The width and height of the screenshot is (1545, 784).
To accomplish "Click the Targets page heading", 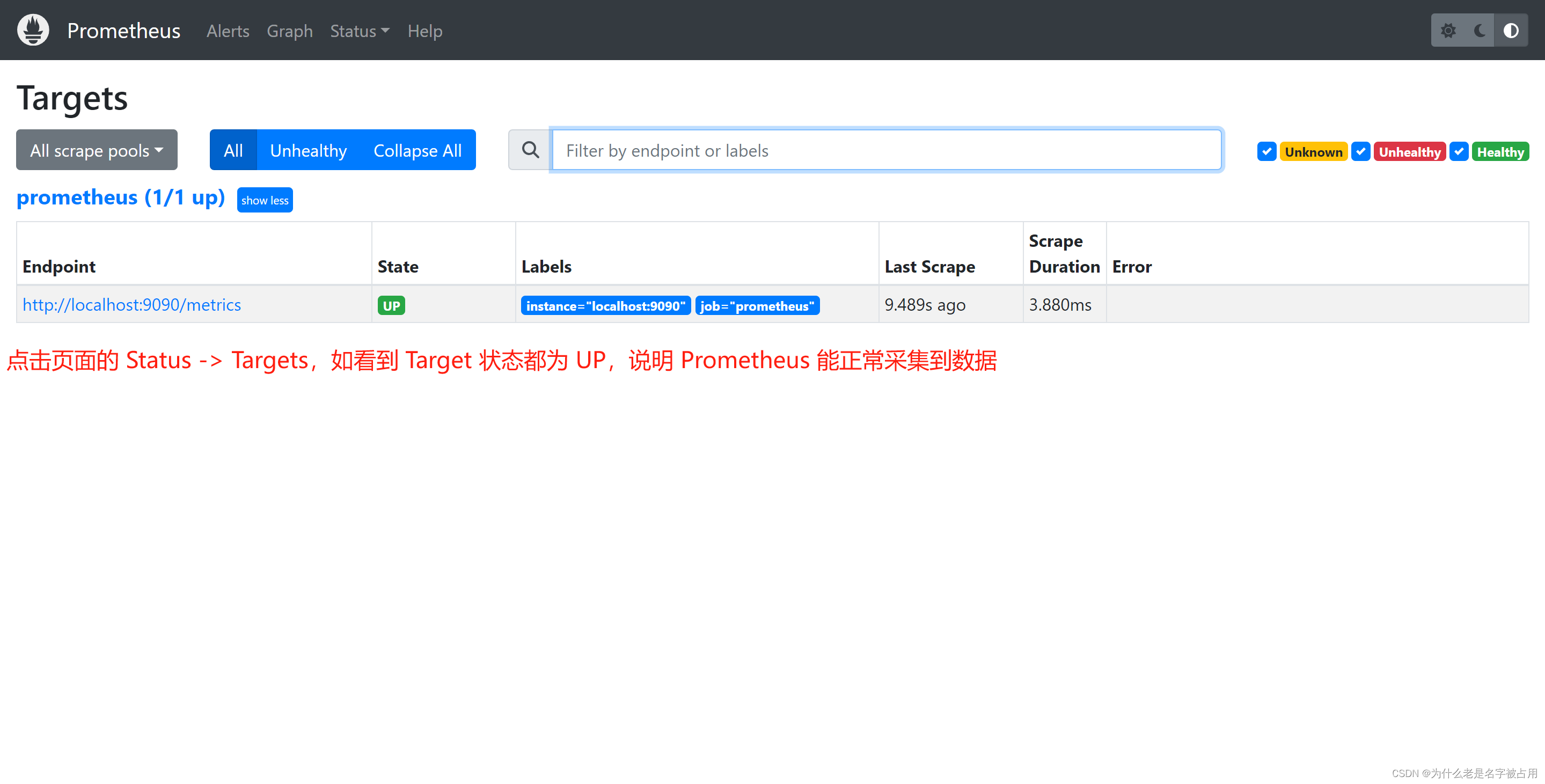I will [72, 98].
